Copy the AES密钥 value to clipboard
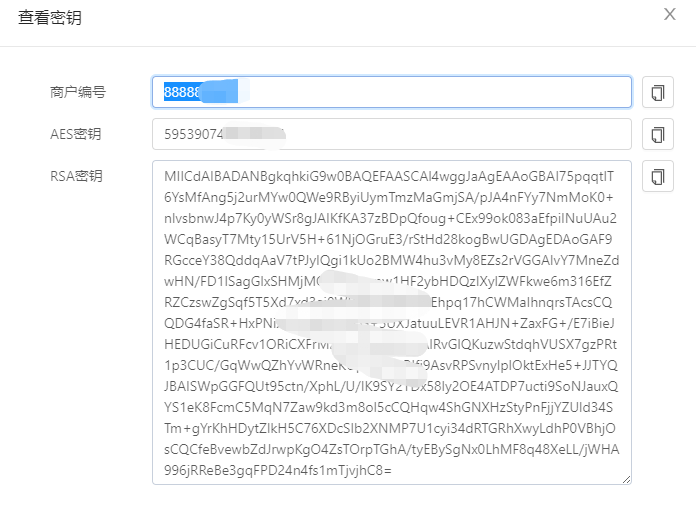 [x=657, y=134]
